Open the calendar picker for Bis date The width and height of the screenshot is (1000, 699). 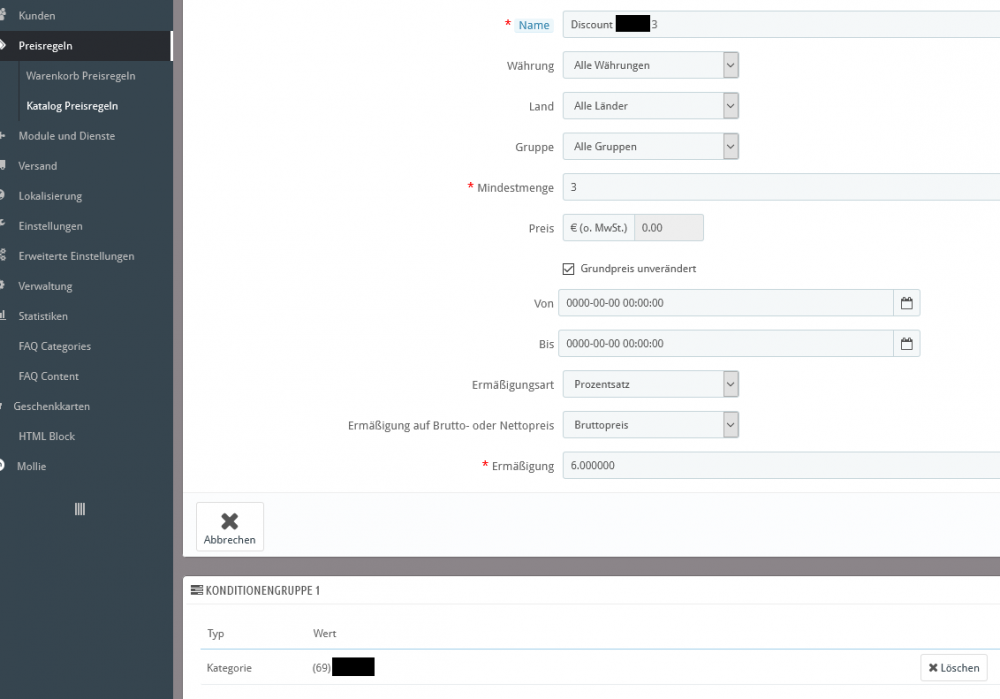pos(906,344)
